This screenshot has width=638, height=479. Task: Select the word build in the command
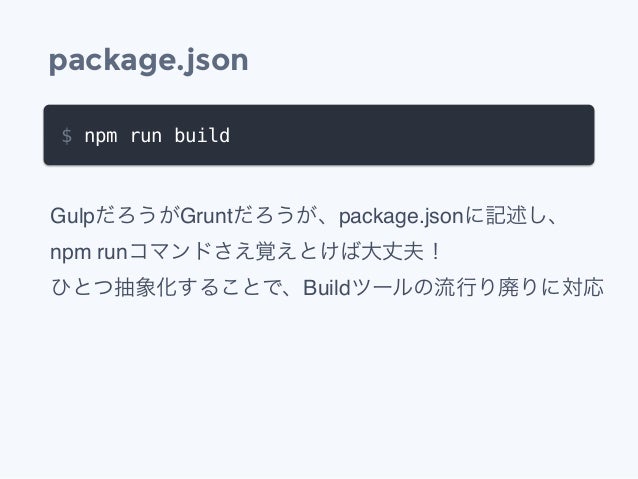202,136
